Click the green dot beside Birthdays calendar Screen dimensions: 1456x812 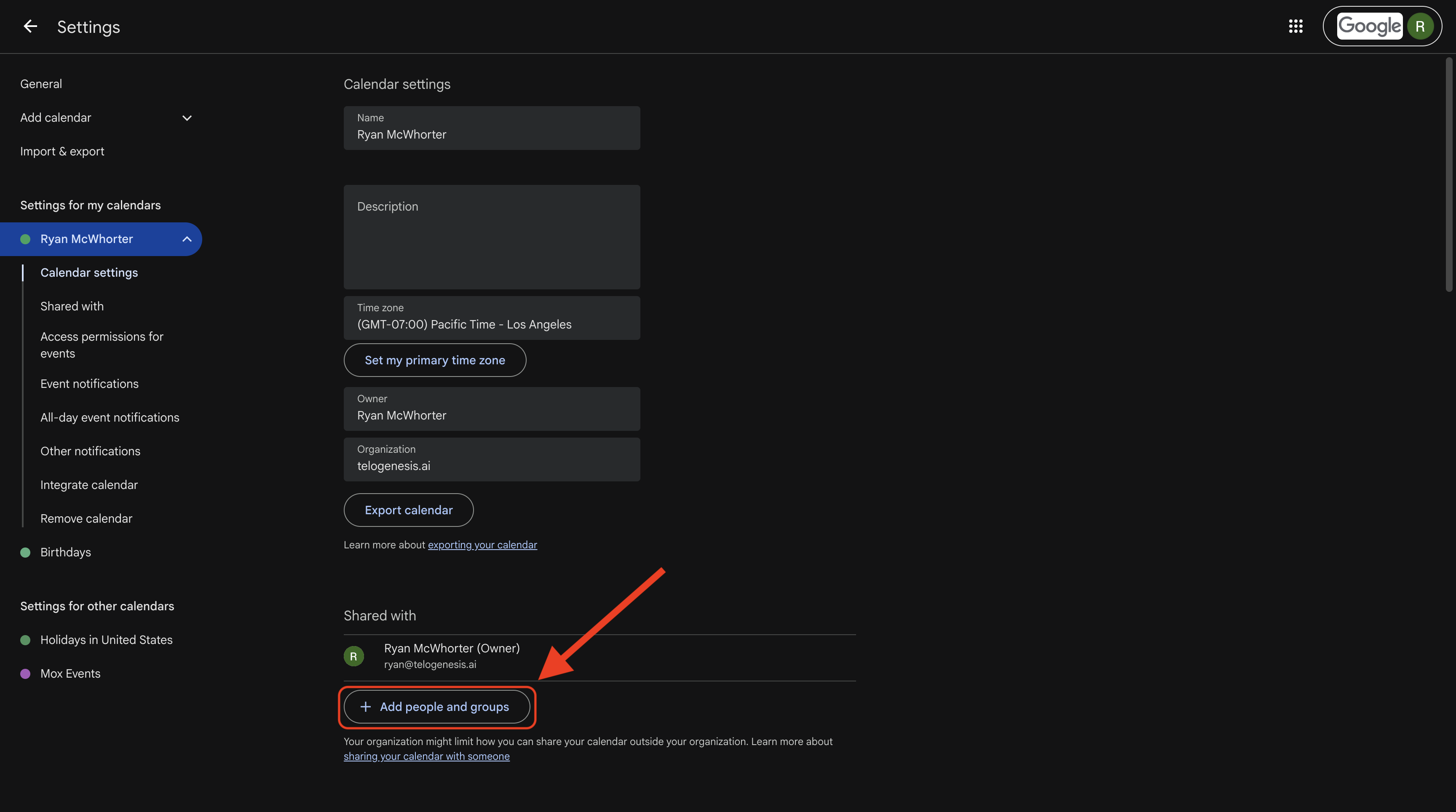click(25, 552)
